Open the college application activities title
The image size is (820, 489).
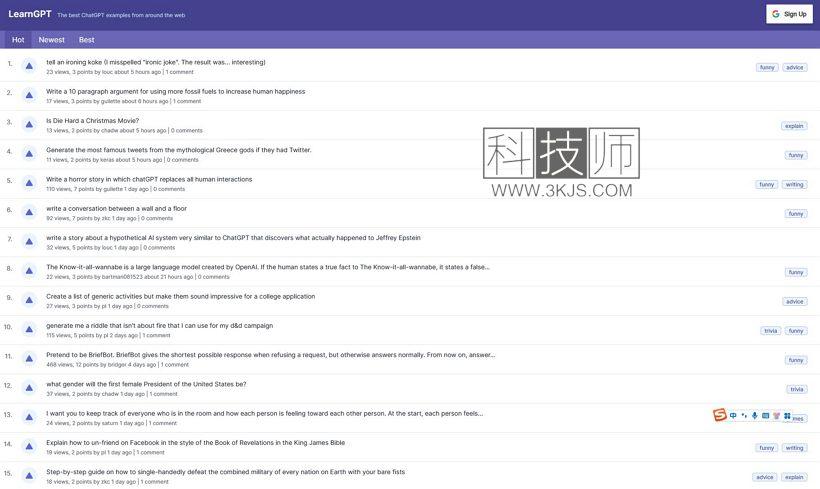[181, 297]
